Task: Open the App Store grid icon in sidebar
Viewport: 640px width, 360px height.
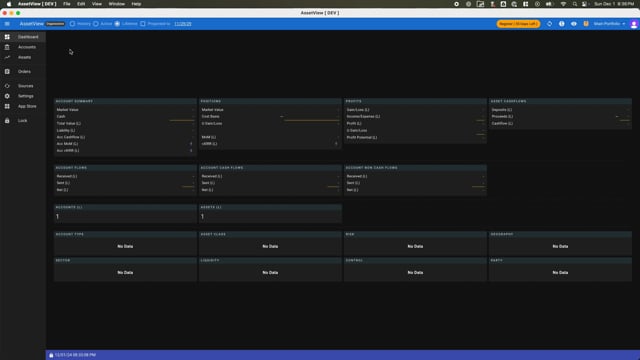Action: coord(7,106)
